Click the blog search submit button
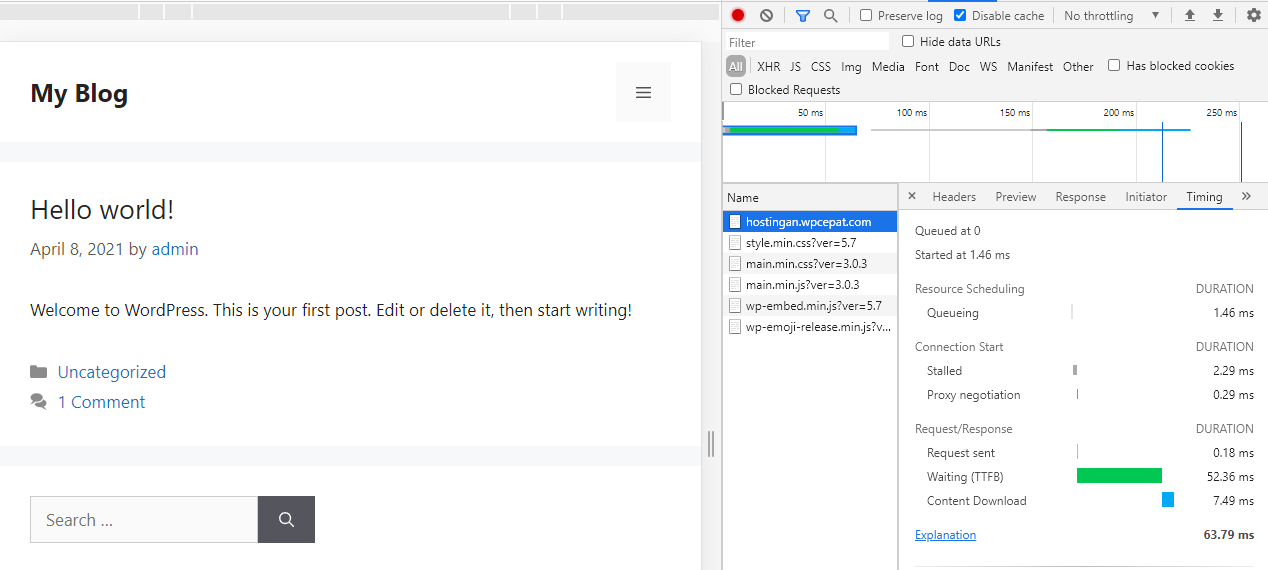Screen dimensions: 1268x570 (x=286, y=520)
